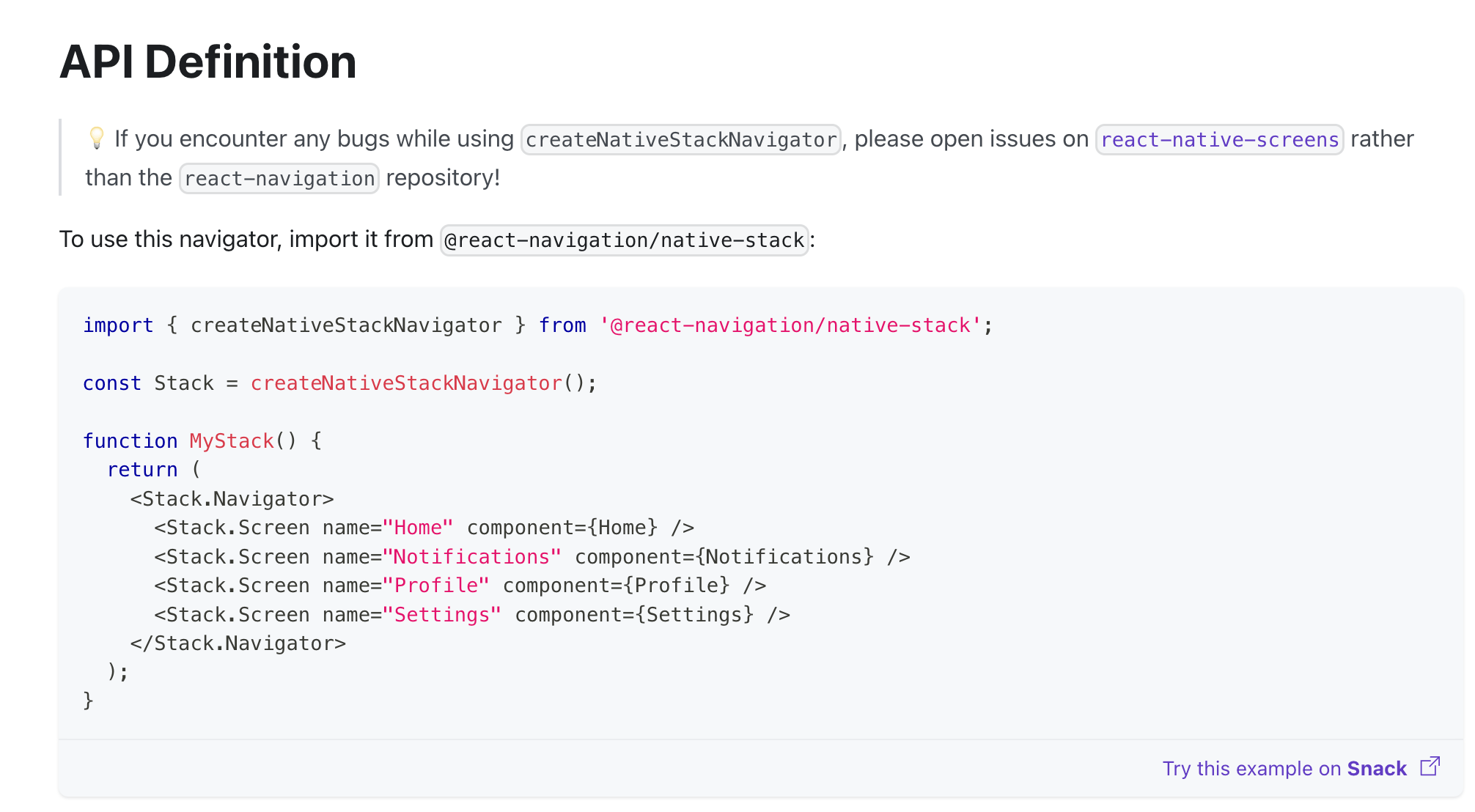
Task: Click the const keyword in the code block
Action: 111,383
